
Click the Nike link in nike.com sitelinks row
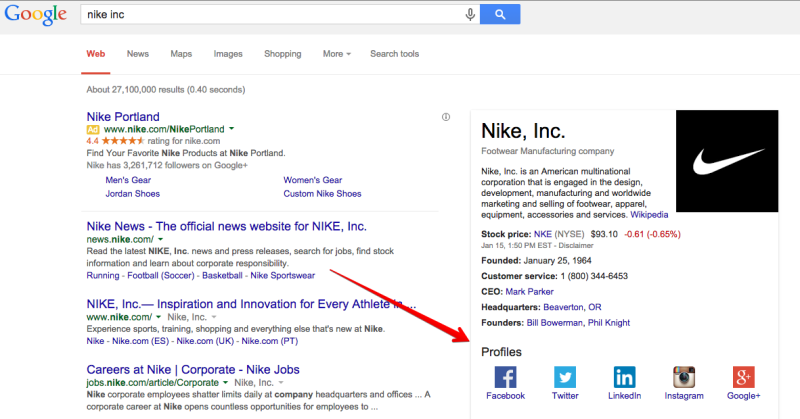click(x=95, y=341)
